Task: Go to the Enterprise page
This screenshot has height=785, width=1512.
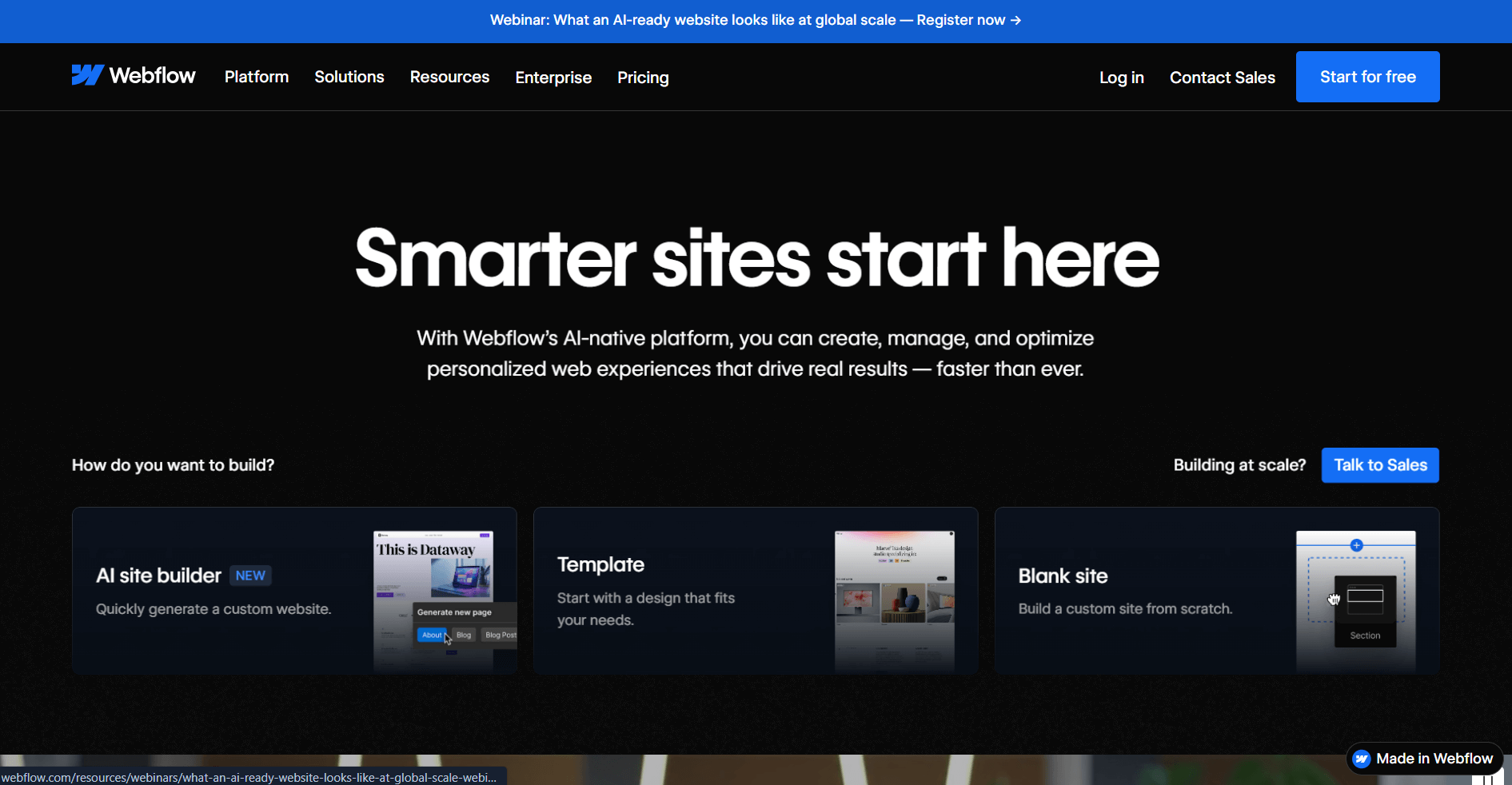Action: pyautogui.click(x=553, y=78)
